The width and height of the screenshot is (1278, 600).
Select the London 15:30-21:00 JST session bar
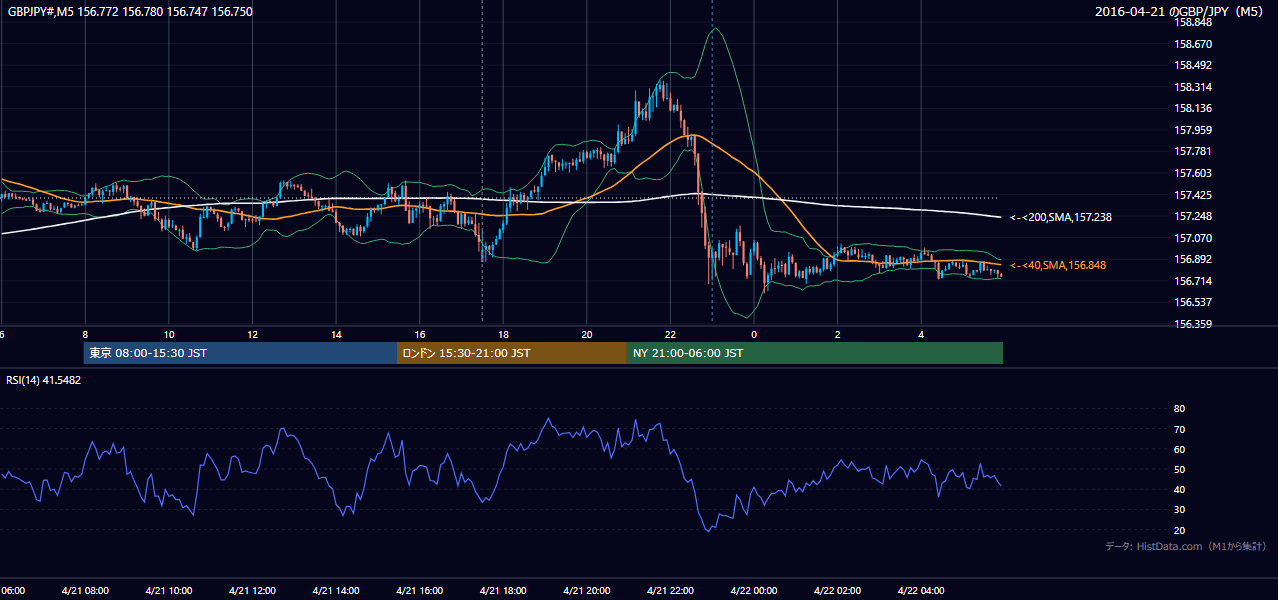click(x=512, y=353)
